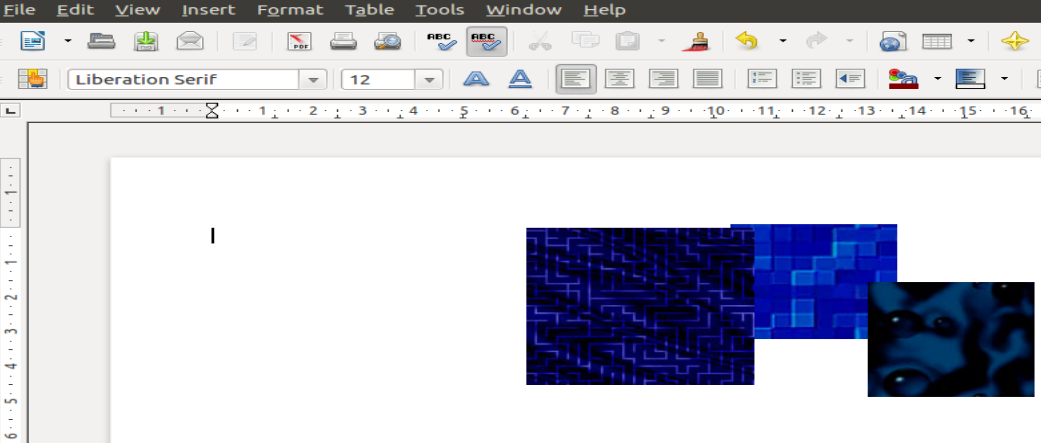Image resolution: width=1041 pixels, height=443 pixels.
Task: Click the Copy icon
Action: coord(585,41)
